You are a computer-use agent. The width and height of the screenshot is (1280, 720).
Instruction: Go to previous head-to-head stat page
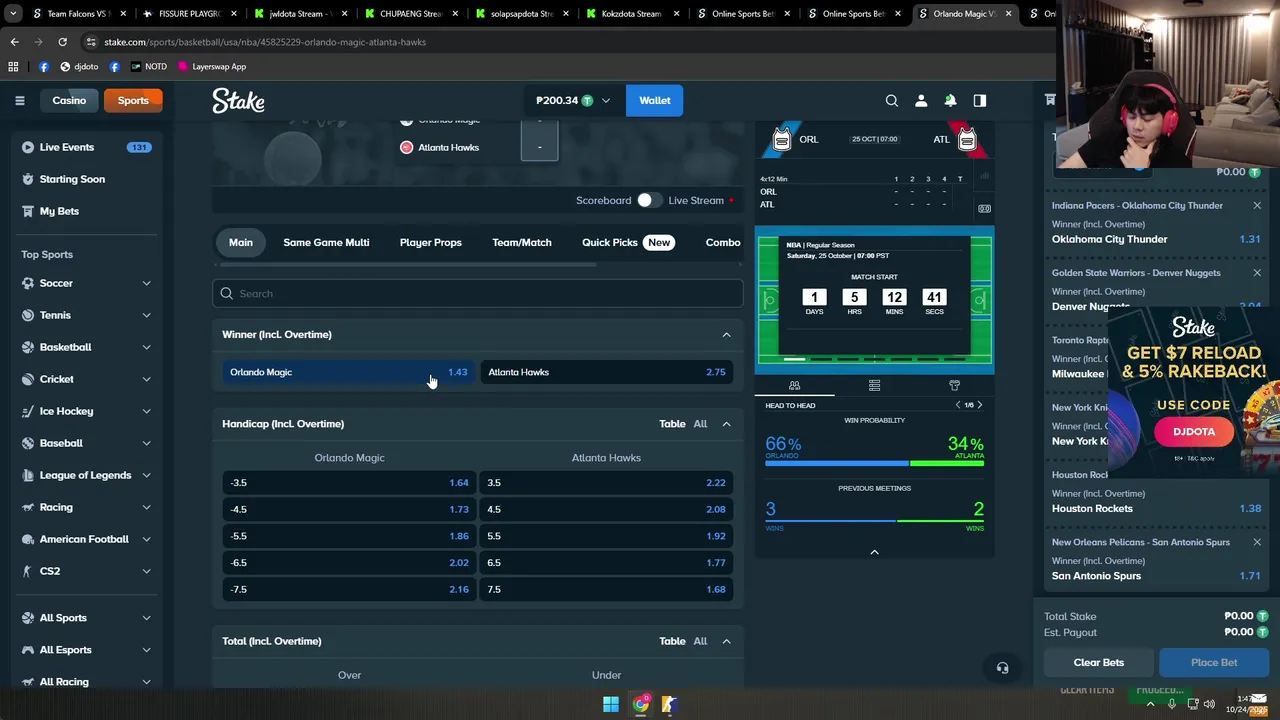[958, 405]
